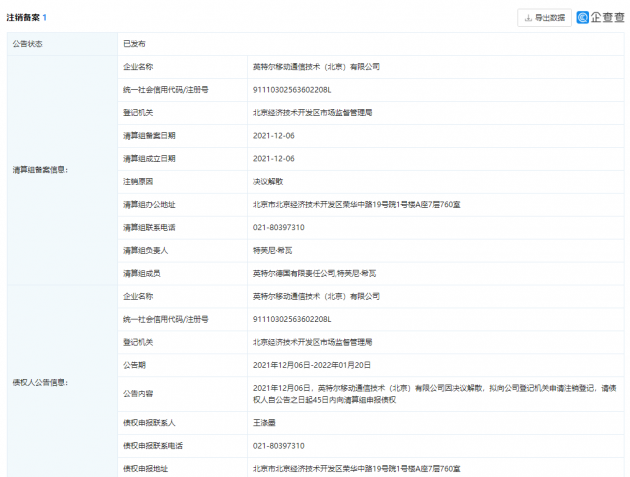Click the 清算组备案信息 section label

tap(40, 170)
